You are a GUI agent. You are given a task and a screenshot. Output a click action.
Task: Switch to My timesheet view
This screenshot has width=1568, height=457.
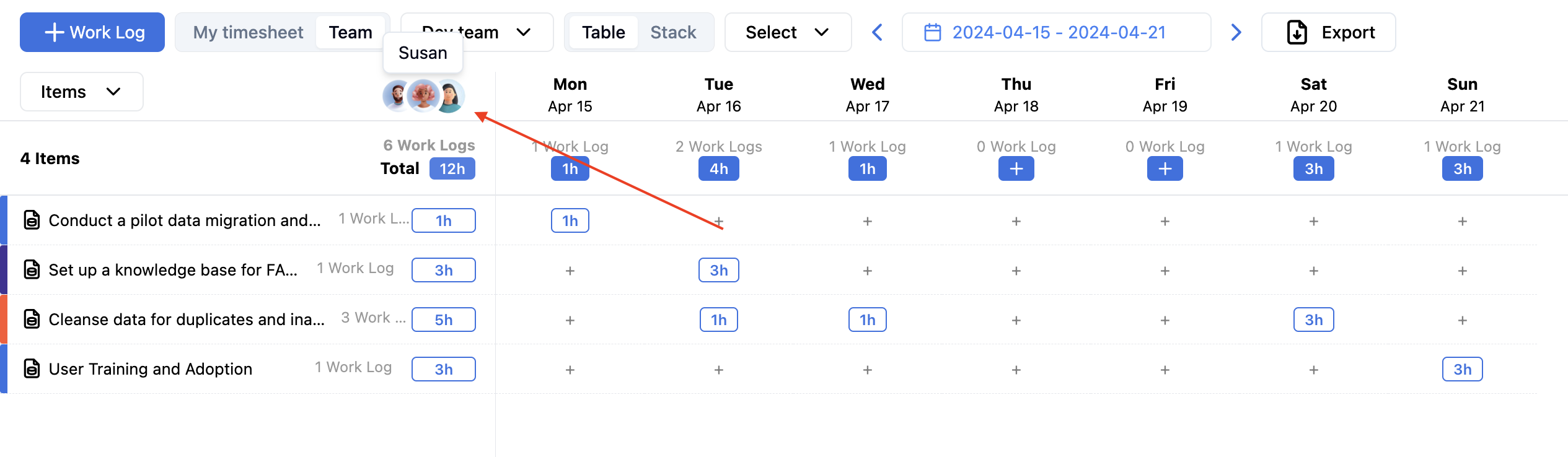[248, 32]
